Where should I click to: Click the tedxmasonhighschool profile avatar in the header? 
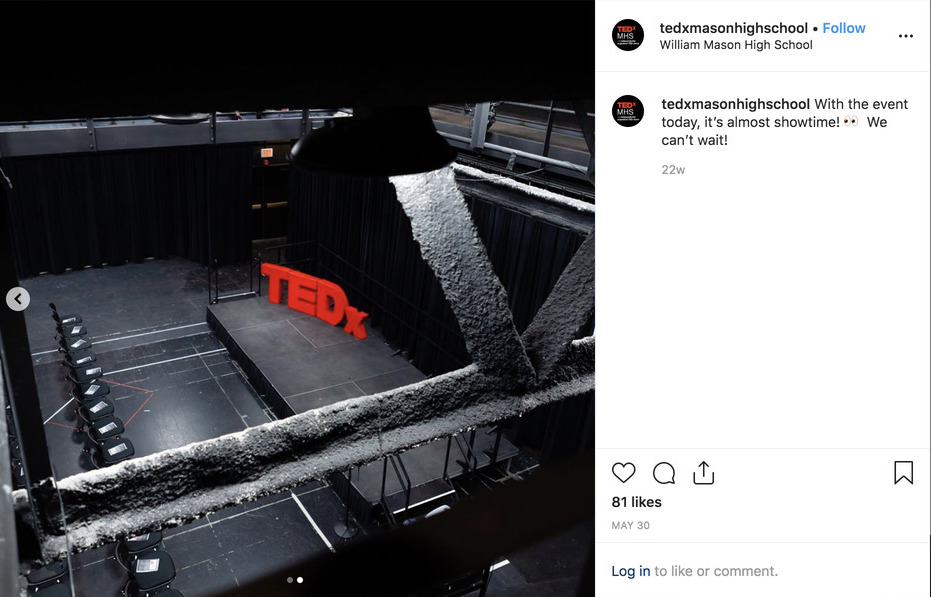pos(628,35)
